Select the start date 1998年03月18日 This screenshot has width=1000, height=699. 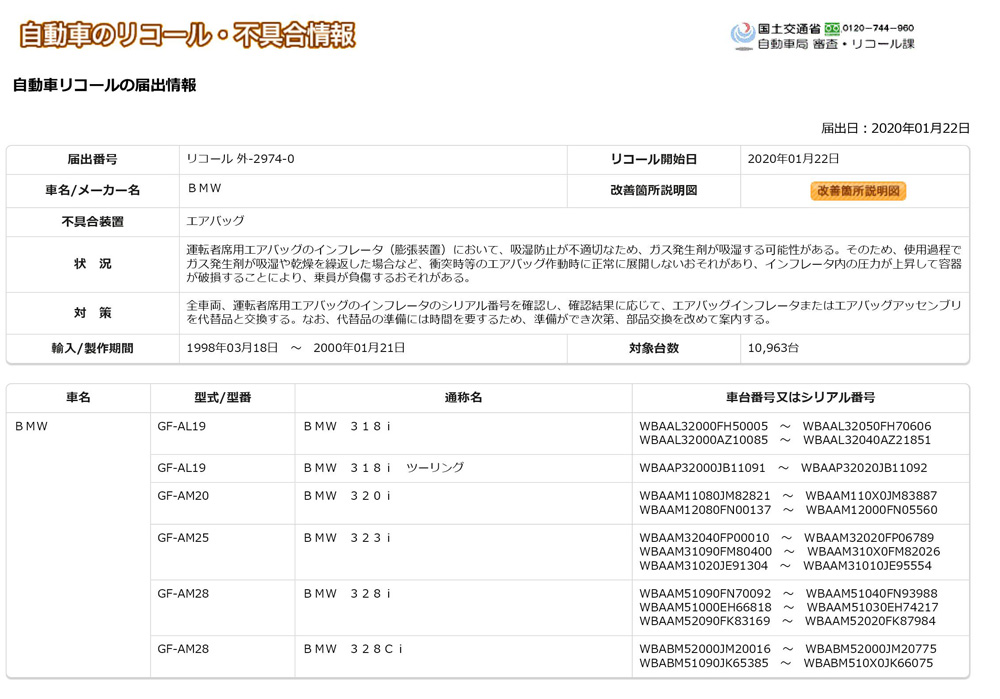click(x=233, y=348)
